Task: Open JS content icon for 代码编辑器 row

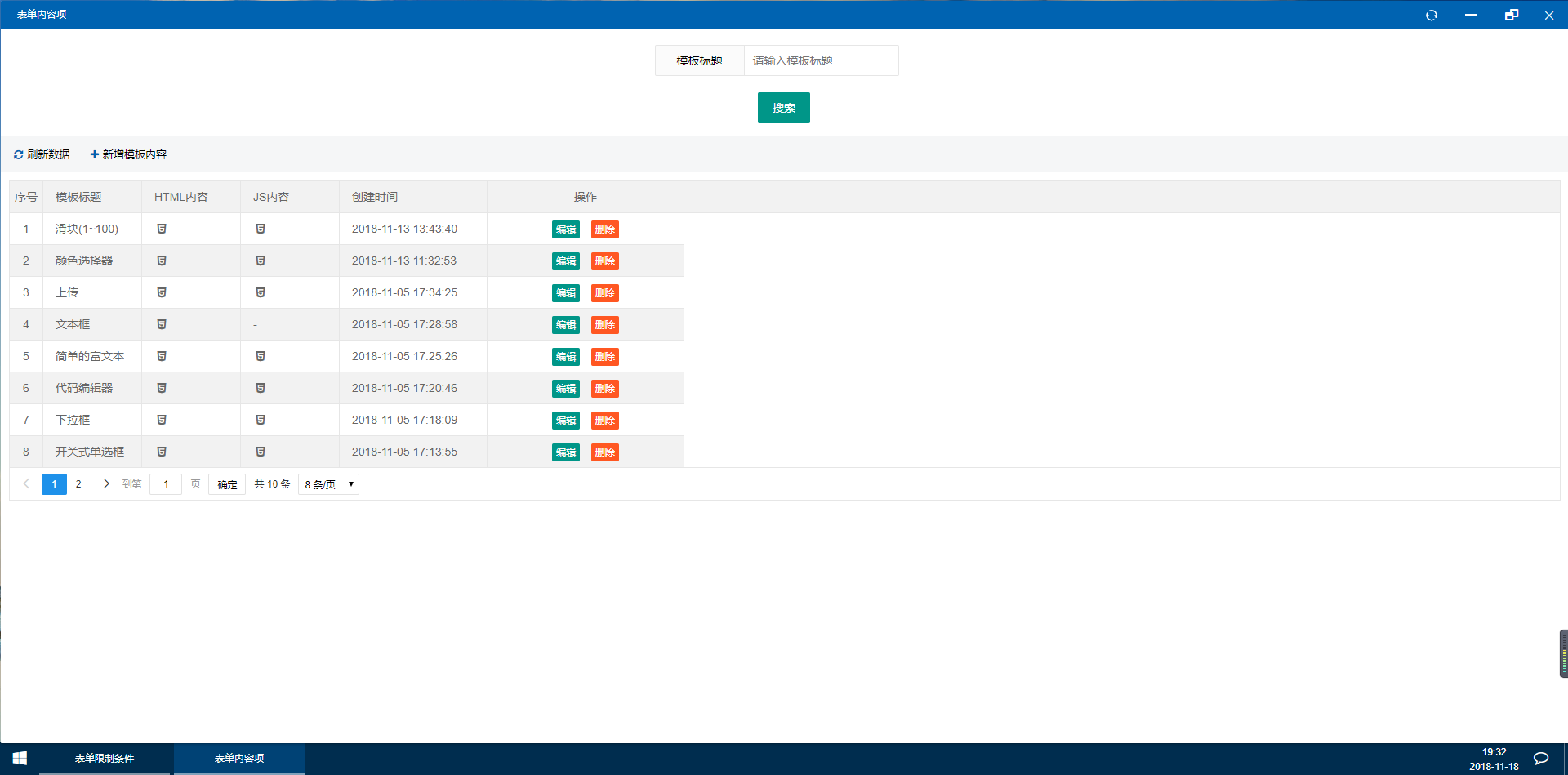Action: click(261, 388)
